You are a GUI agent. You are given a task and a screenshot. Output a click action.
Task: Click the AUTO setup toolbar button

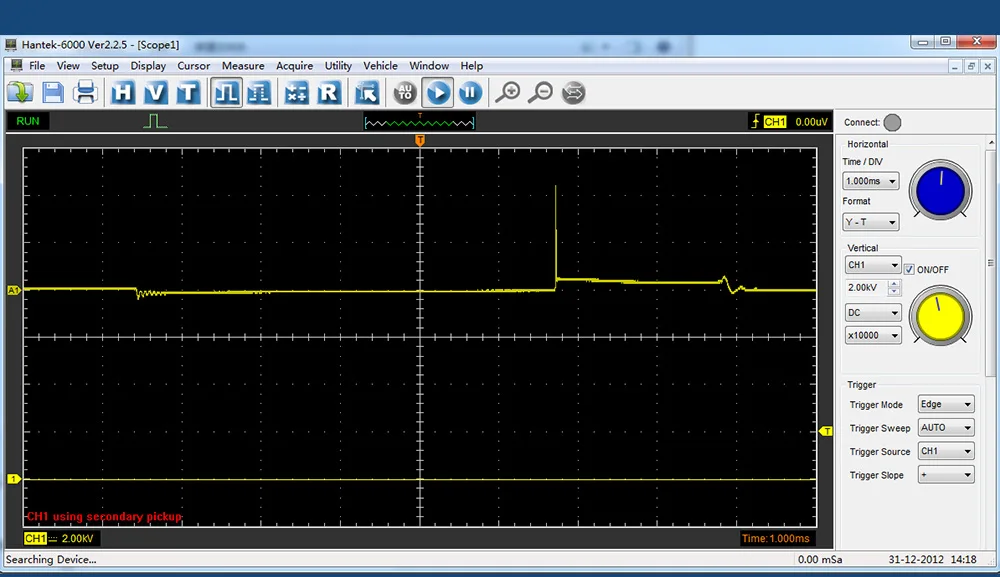[405, 93]
